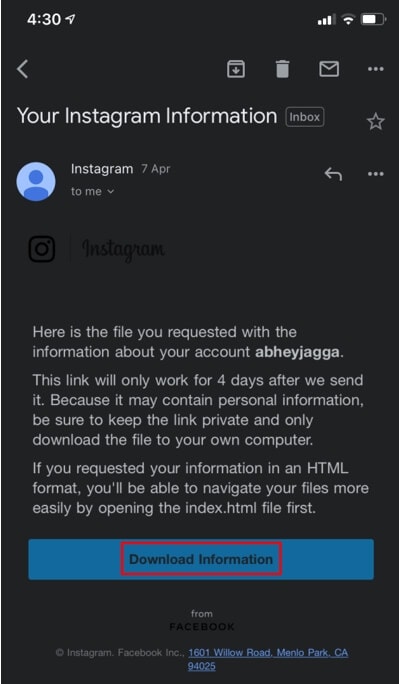Screen dimensions: 399x684
Task: Tap the battery icon in status bar
Action: tap(374, 19)
